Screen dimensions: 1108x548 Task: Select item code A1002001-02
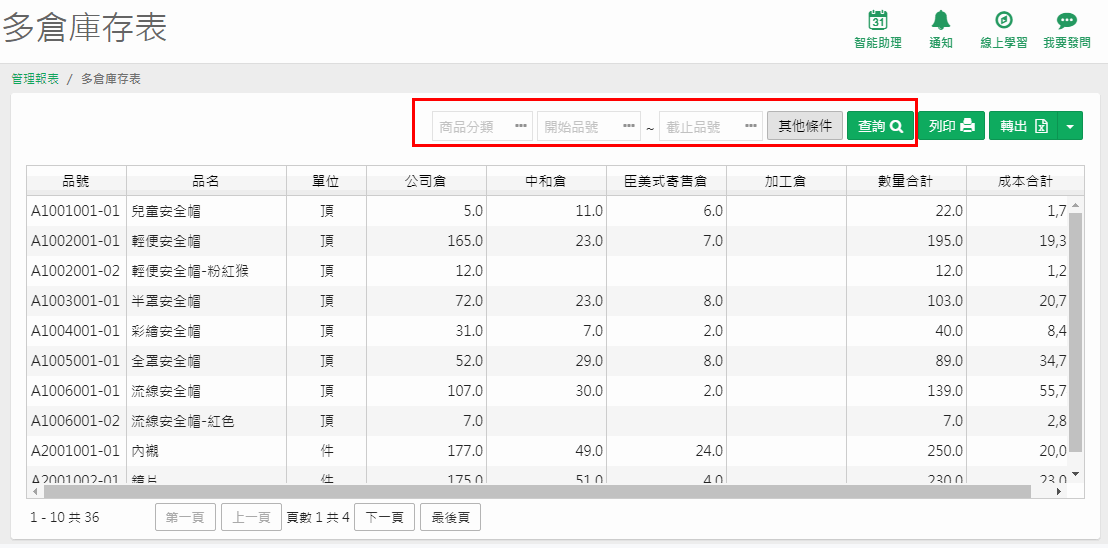75,271
